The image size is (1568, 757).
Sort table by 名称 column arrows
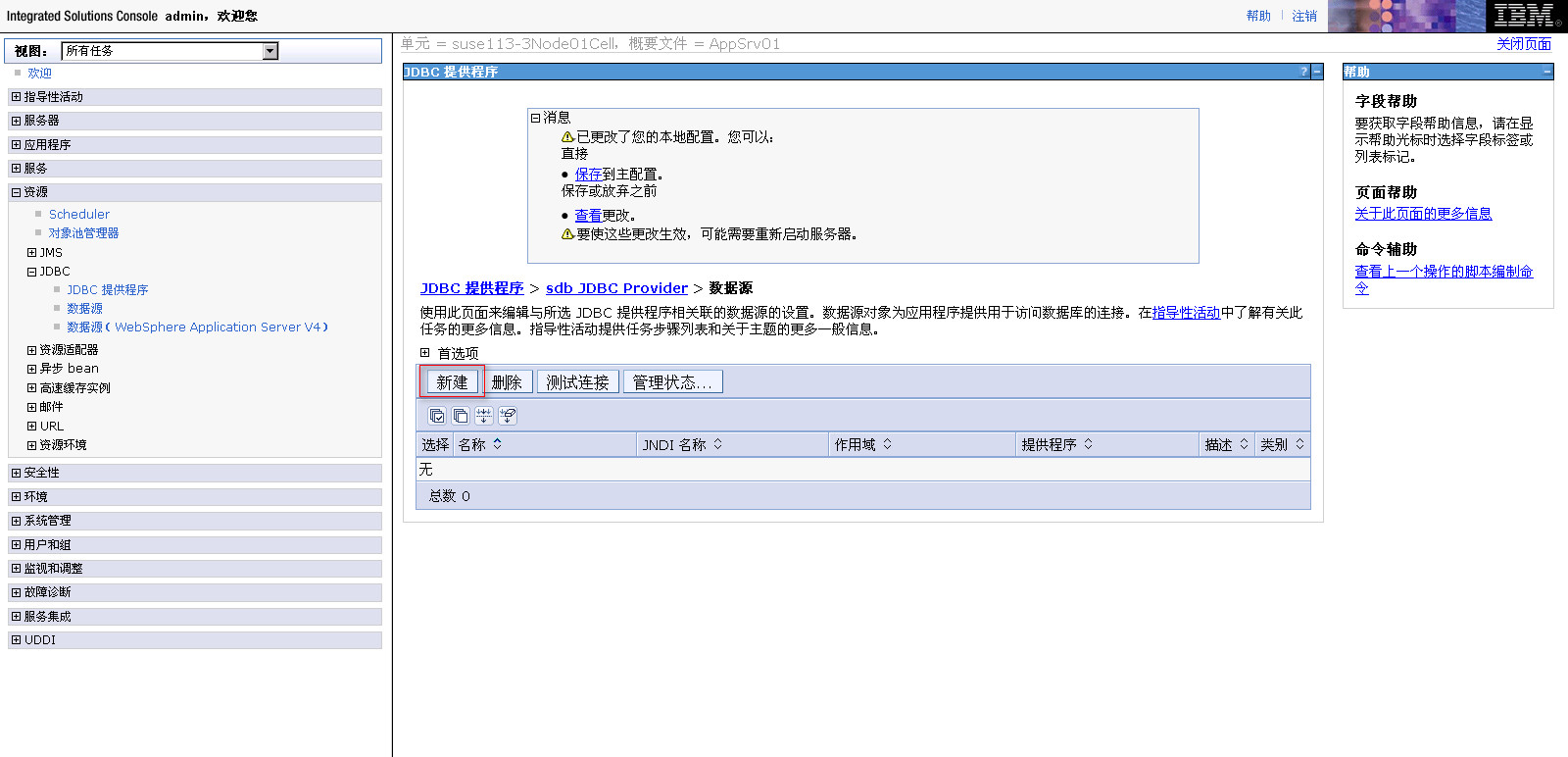coord(498,444)
